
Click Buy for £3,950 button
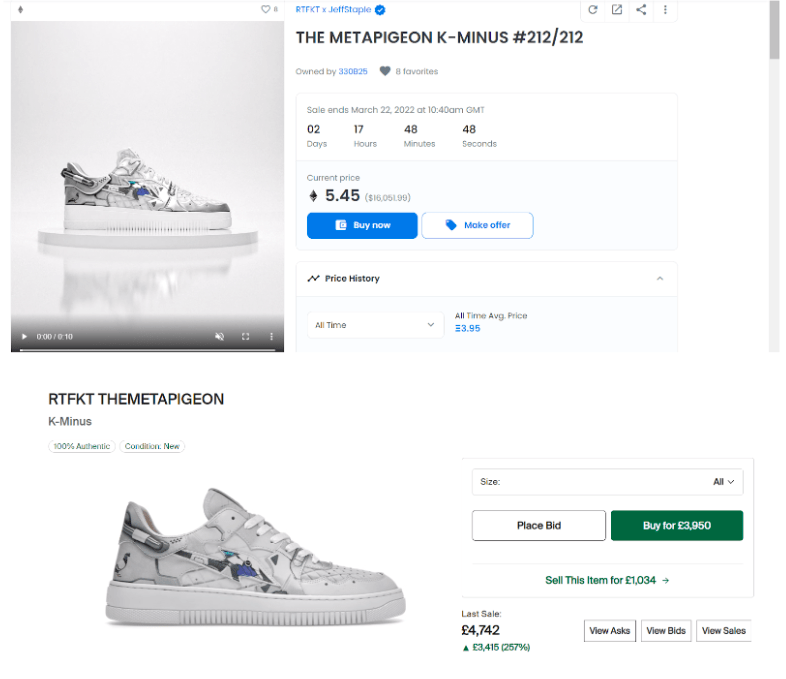677,526
